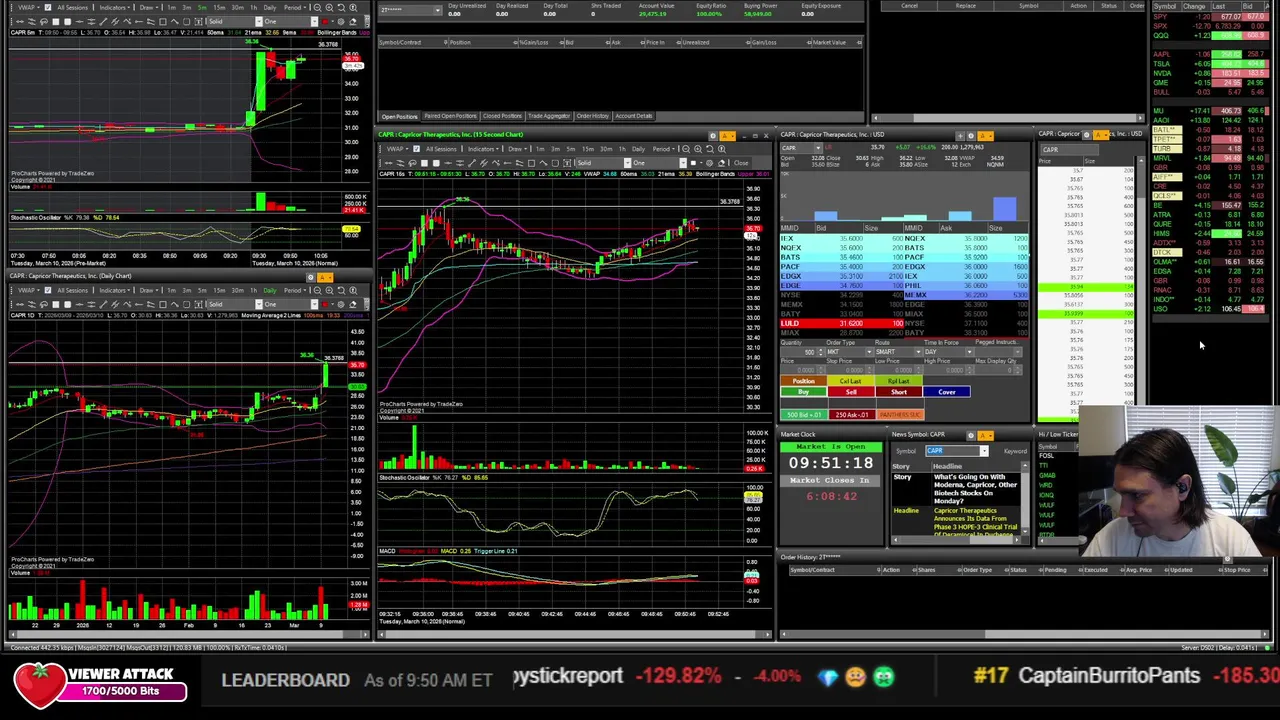1280x720 pixels.
Task: Open settings gear on News window title
Action: [x=970, y=435]
